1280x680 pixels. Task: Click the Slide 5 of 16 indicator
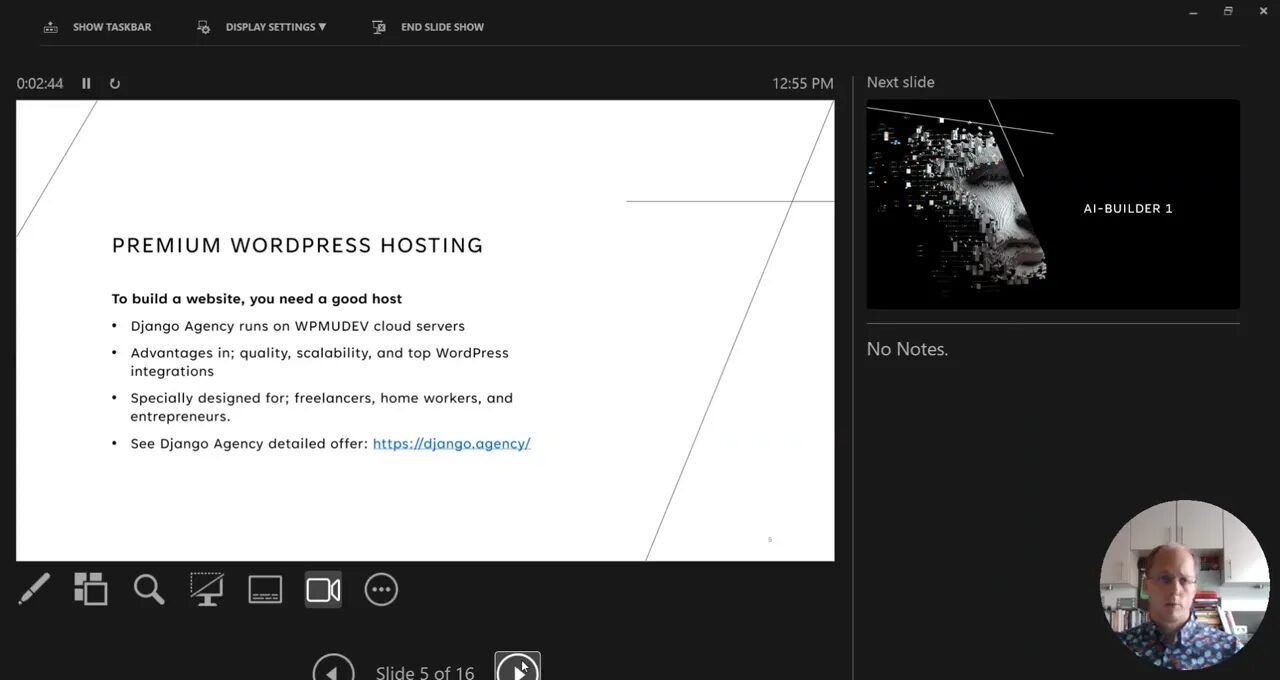pos(425,672)
